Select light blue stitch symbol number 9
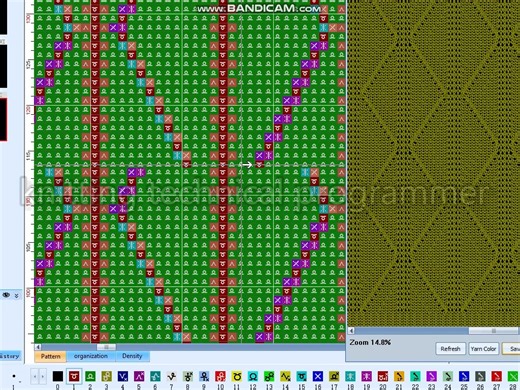This screenshot has width=520, height=390. coord(204,376)
